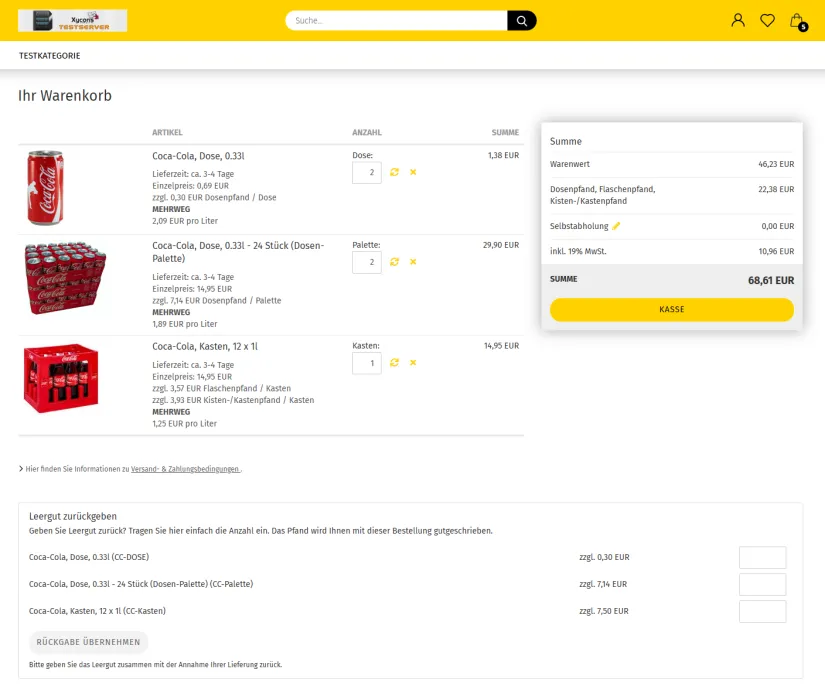Click the Xycons Testserver logo

pos(73,21)
